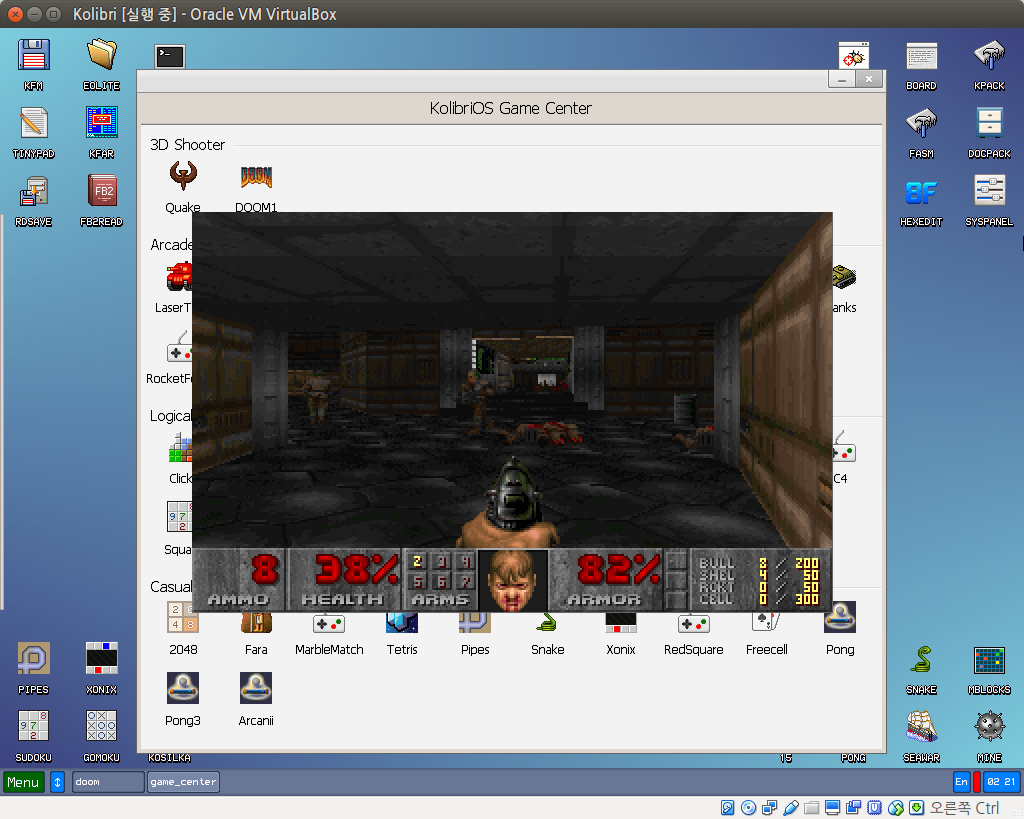The width and height of the screenshot is (1024, 819).
Task: Click the taskbar arrows toggle button
Action: pos(57,782)
